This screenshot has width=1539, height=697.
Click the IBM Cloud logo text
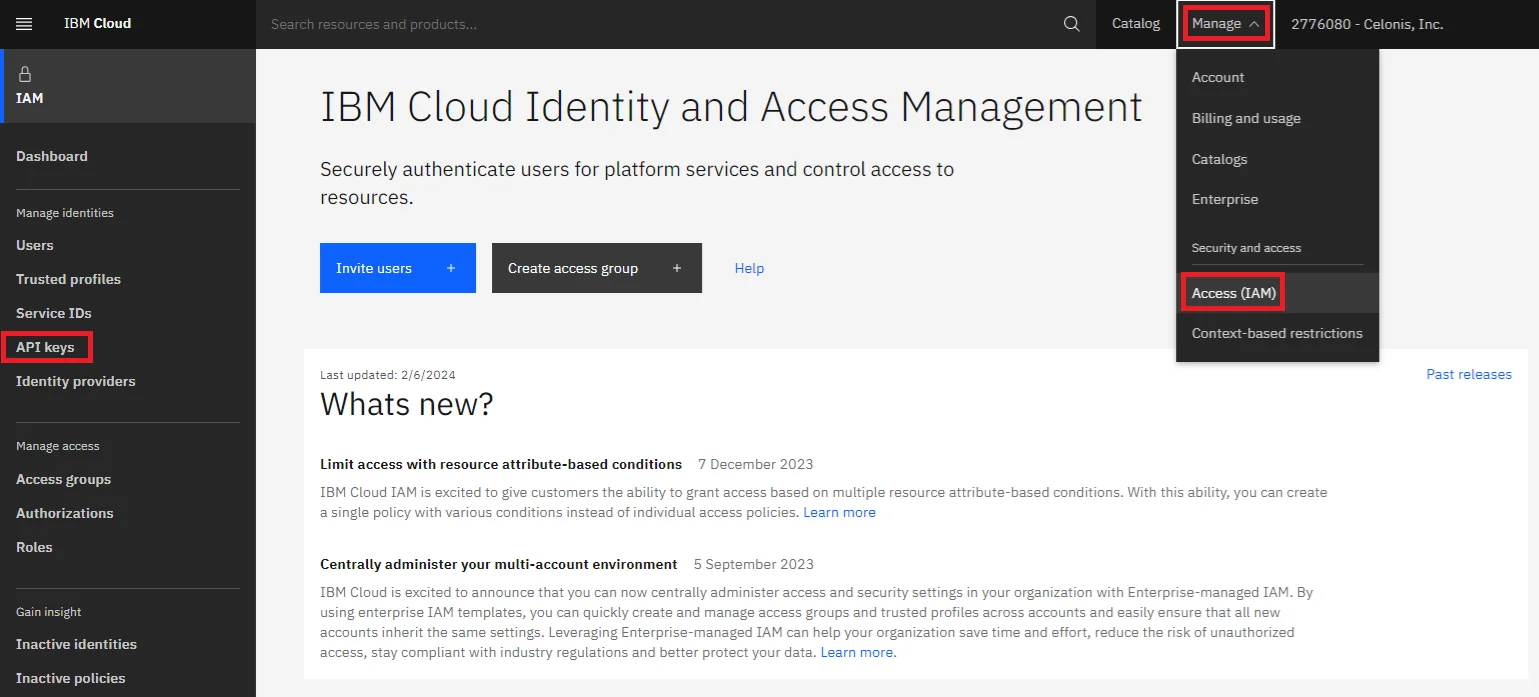[x=97, y=24]
